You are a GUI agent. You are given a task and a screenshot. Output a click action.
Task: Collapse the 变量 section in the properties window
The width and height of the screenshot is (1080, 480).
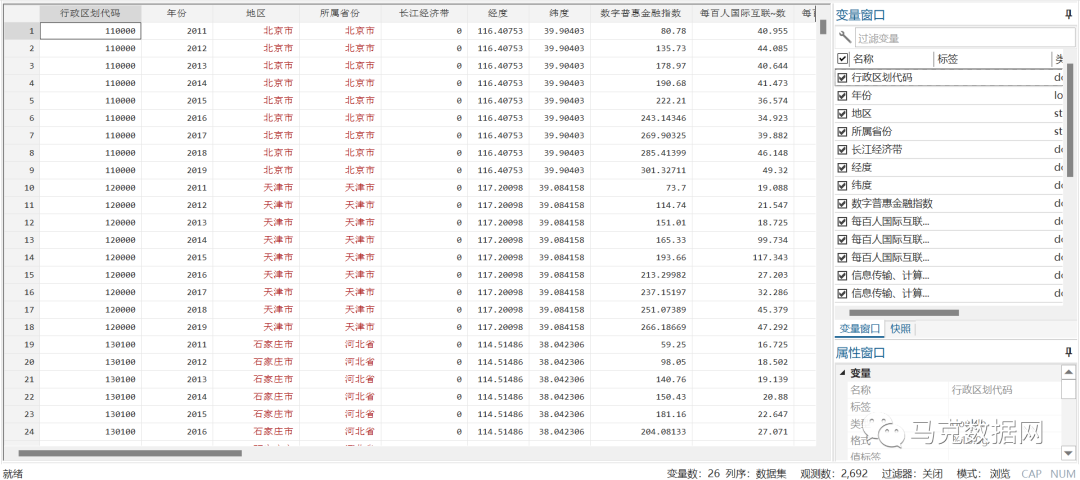coord(842,373)
